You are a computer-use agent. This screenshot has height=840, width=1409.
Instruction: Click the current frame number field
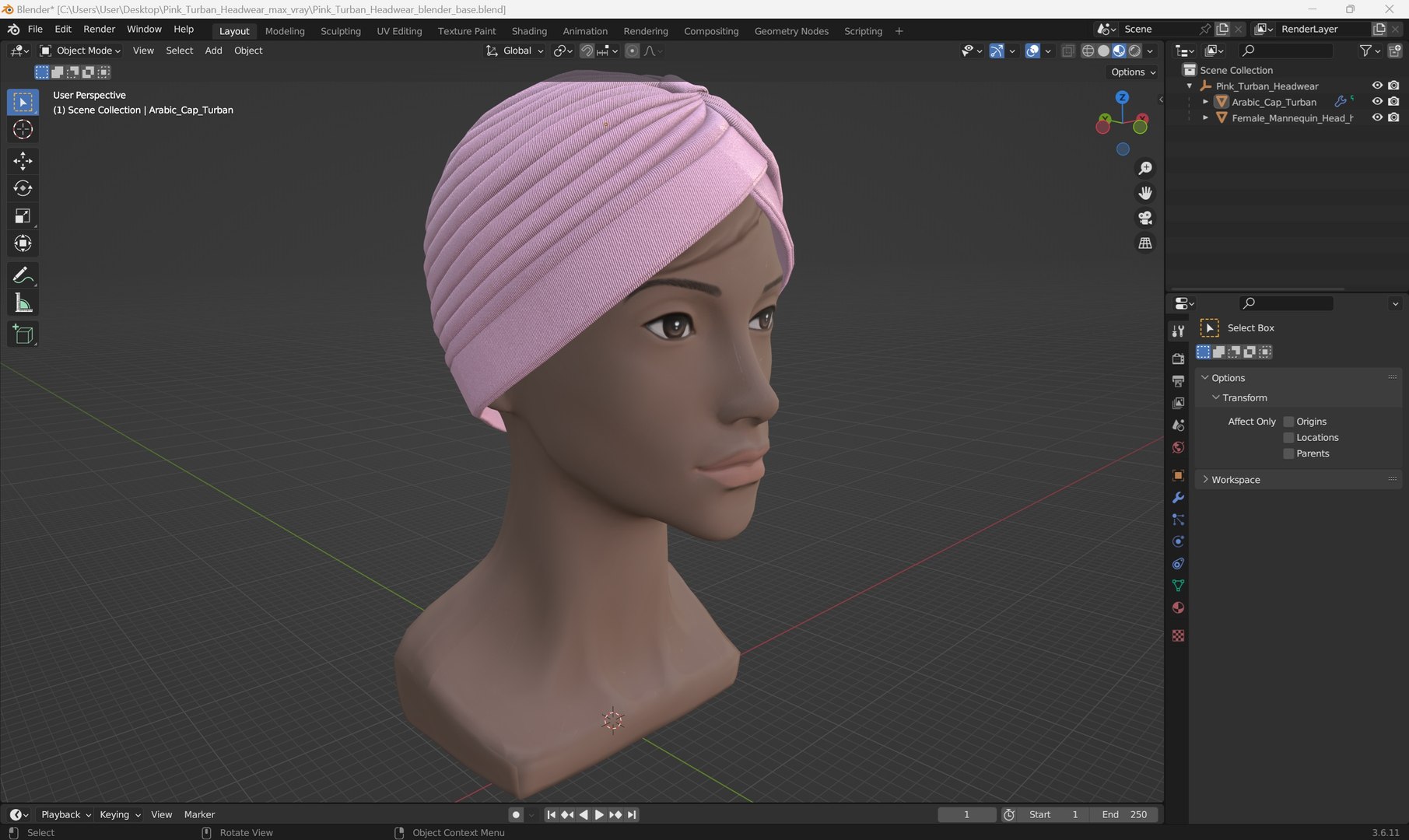[x=967, y=814]
